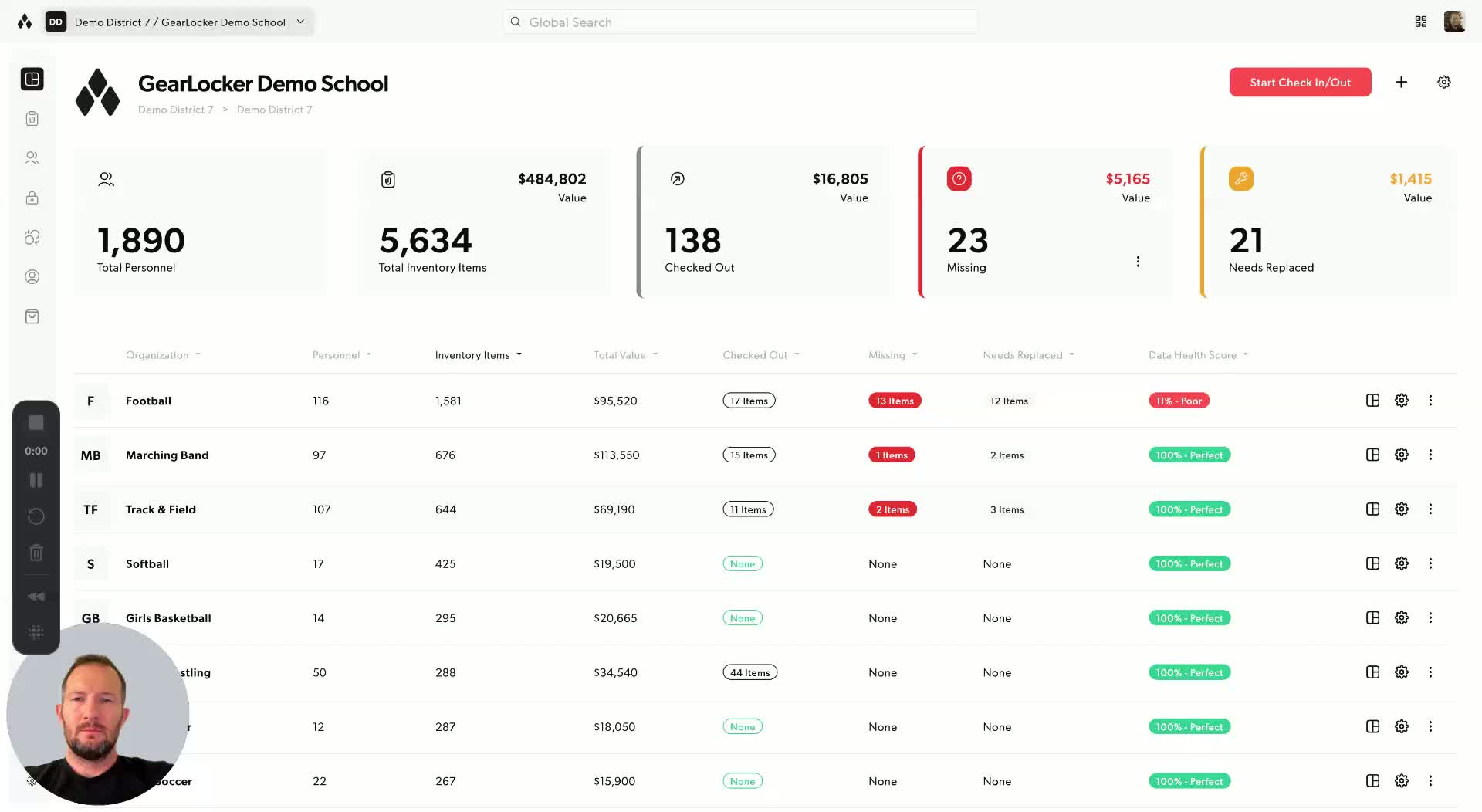Open Football's 17 Items checked out badge
The width and height of the screenshot is (1482, 812).
[x=749, y=401]
